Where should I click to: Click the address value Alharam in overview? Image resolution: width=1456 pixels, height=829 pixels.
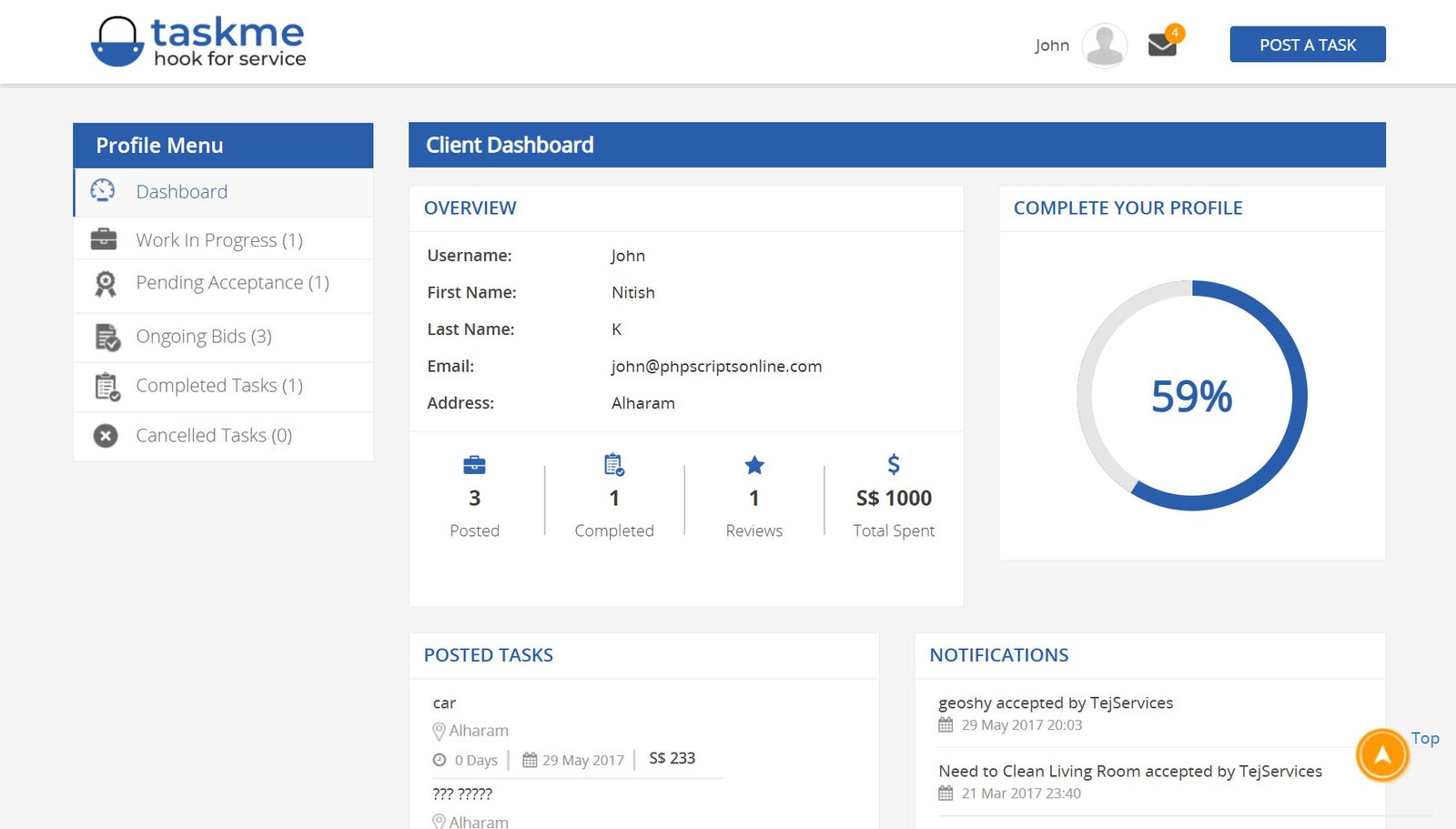tap(643, 403)
